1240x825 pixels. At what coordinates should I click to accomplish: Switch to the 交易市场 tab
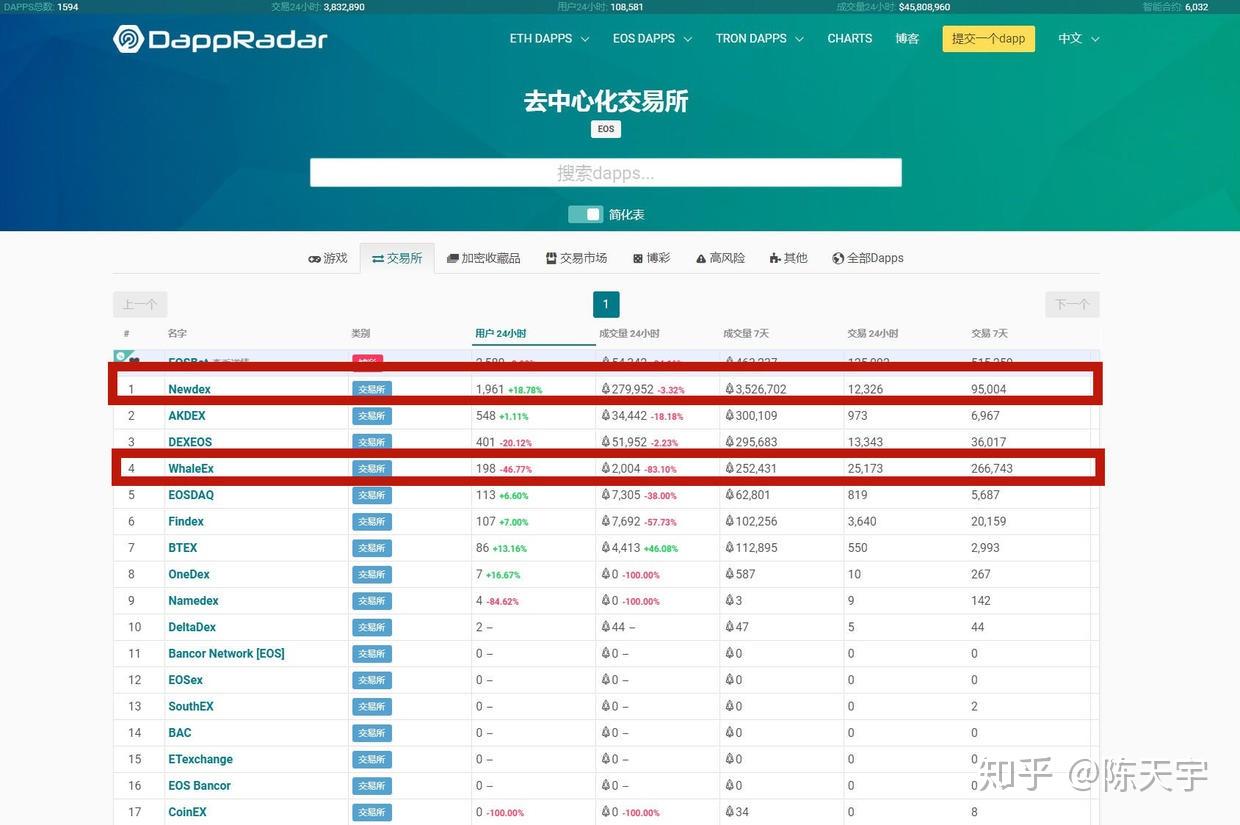[x=577, y=258]
